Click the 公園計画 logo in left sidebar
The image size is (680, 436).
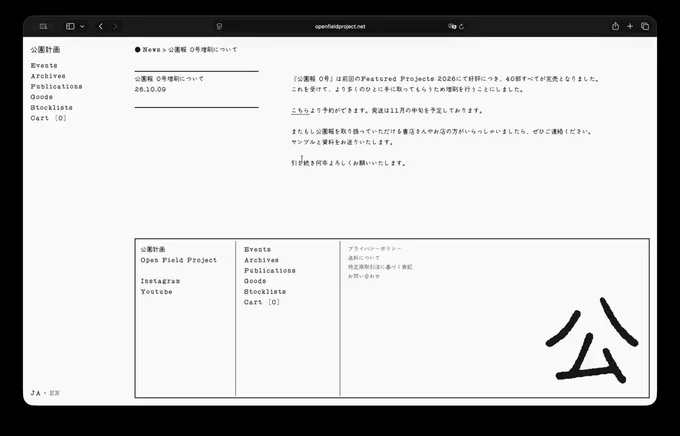click(45, 50)
